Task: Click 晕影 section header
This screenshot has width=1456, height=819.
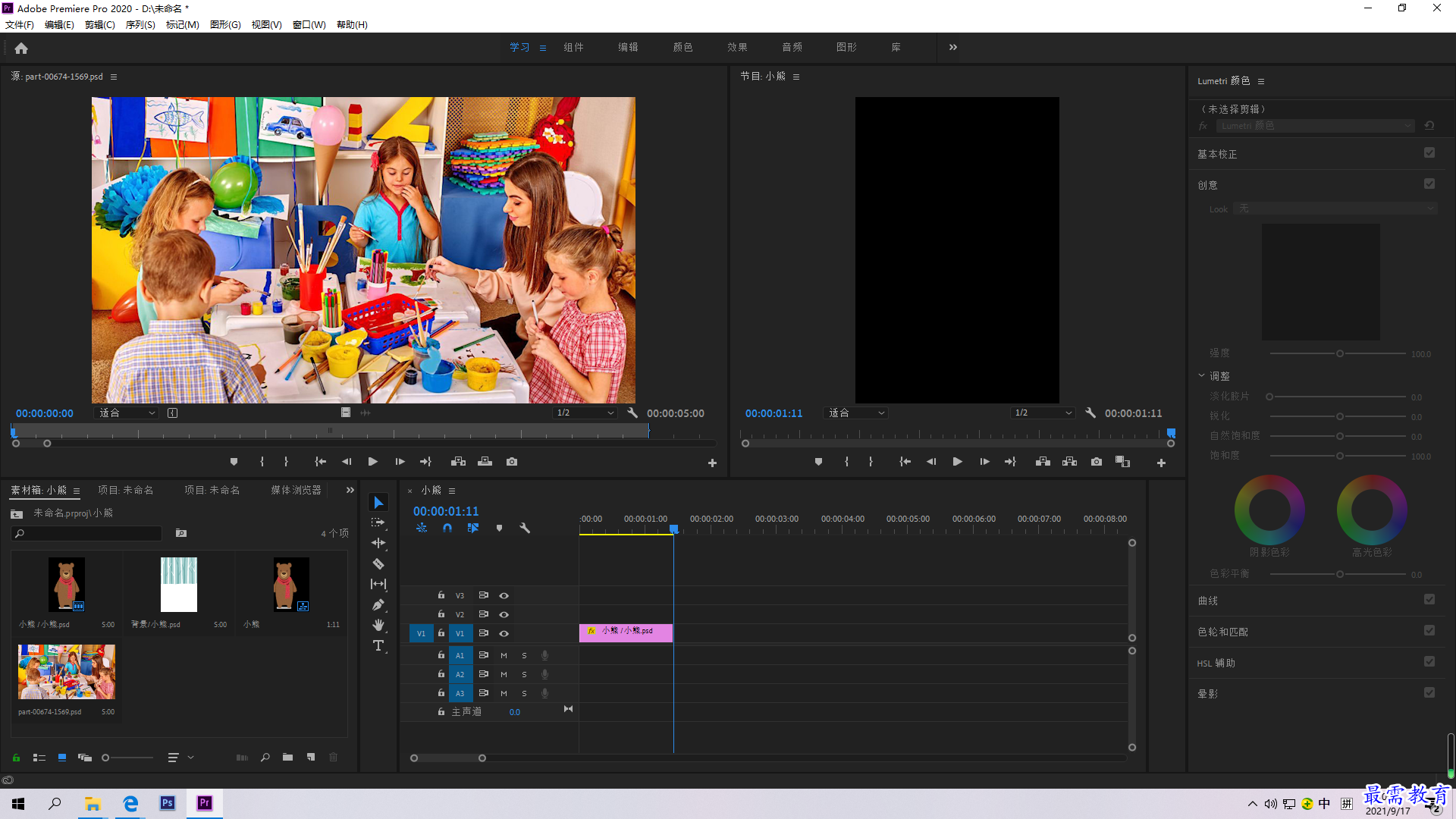Action: 1208,694
